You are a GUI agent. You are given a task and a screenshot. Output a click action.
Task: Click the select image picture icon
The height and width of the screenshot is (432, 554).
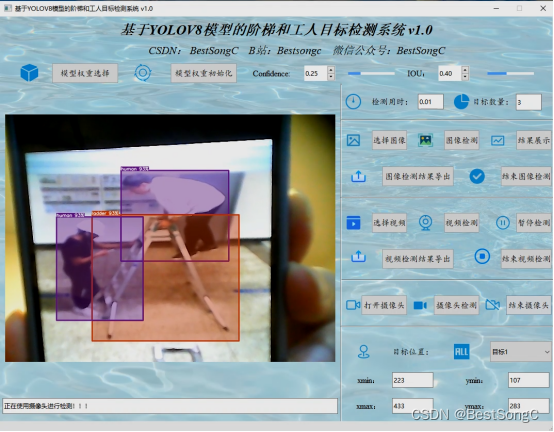pyautogui.click(x=353, y=140)
